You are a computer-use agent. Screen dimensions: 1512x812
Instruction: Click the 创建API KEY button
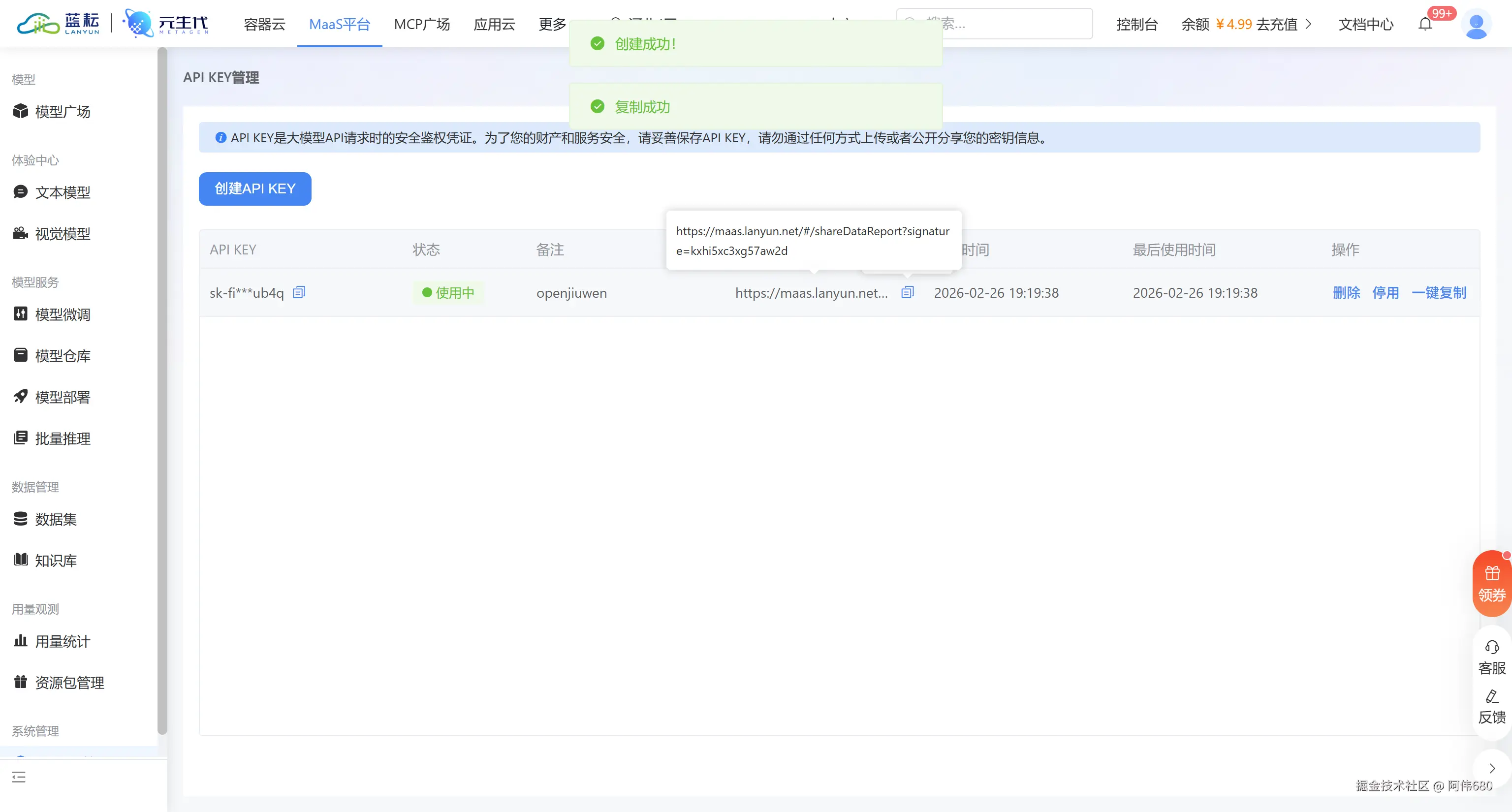click(x=255, y=189)
